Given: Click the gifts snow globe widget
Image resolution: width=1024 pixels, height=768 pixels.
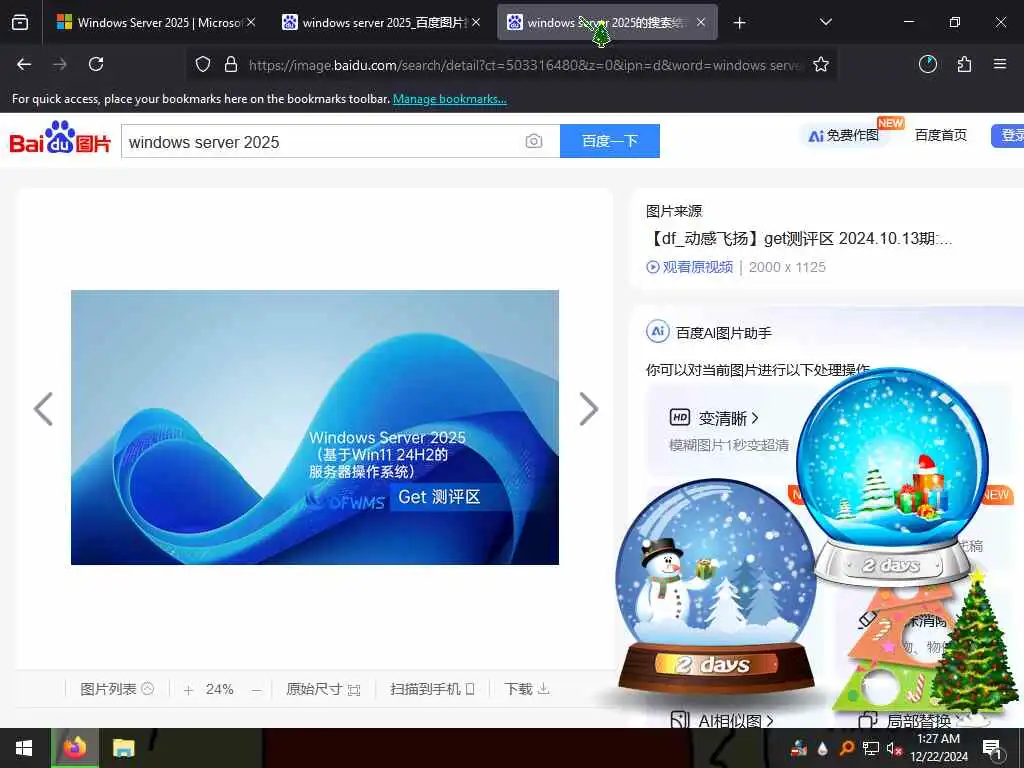Looking at the screenshot, I should [x=892, y=475].
